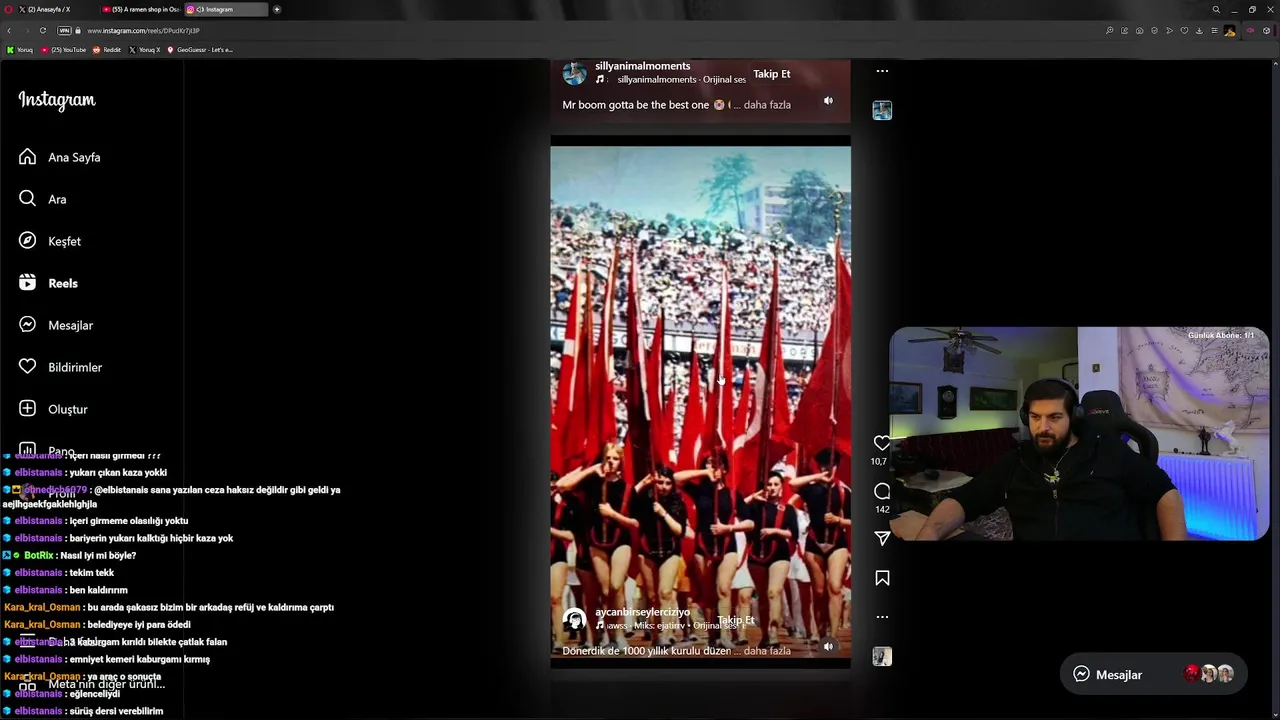Share the flag parade reel
The height and width of the screenshot is (720, 1280).
(x=882, y=538)
